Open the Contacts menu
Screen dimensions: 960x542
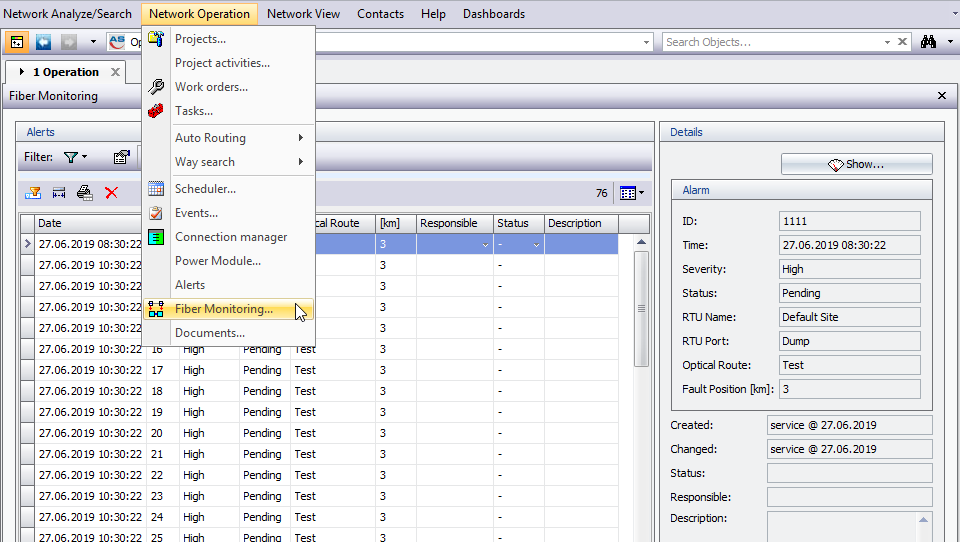pyautogui.click(x=380, y=13)
